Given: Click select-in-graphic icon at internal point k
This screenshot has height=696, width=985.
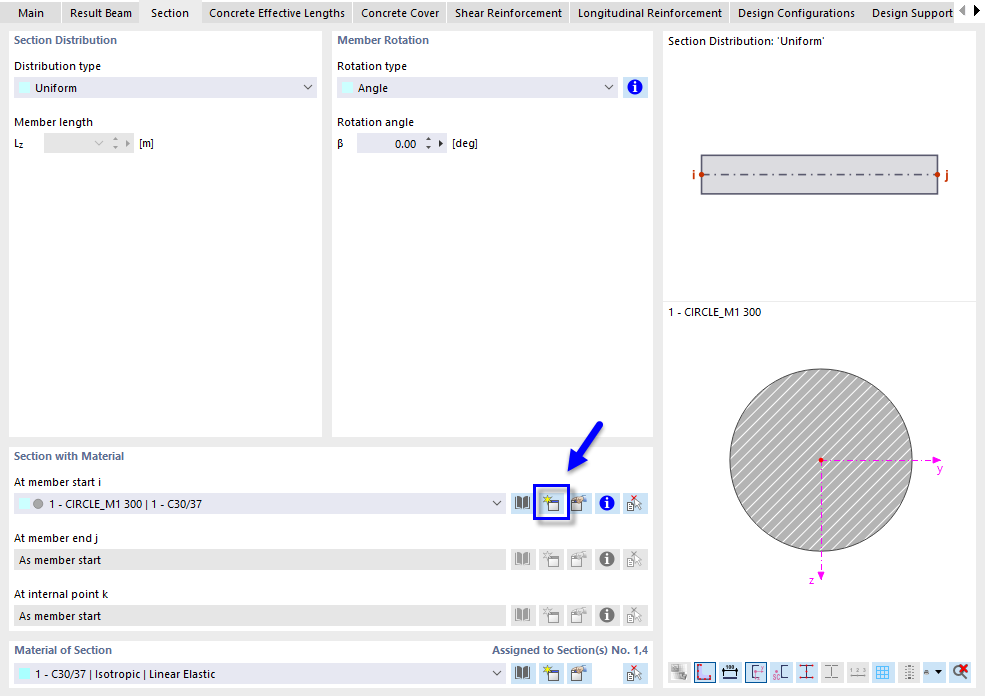Looking at the screenshot, I should click(x=635, y=615).
